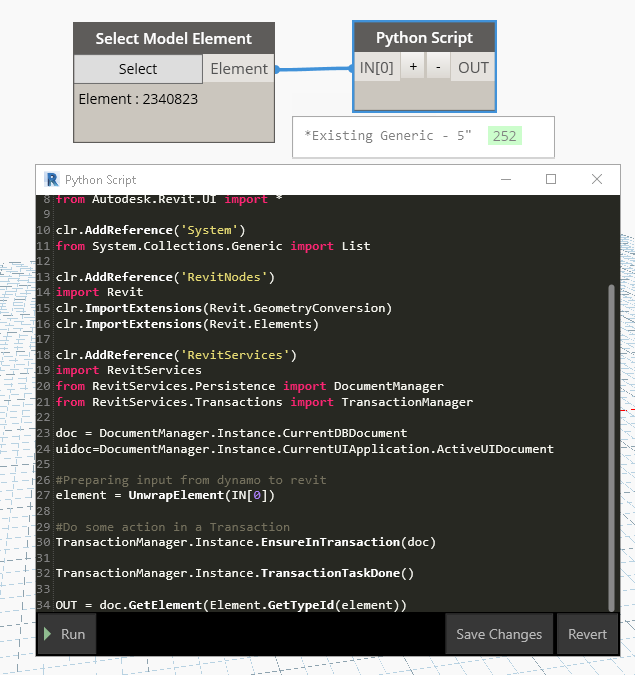This screenshot has width=635, height=675.
Task: Run the Python script
Action: tap(67, 634)
